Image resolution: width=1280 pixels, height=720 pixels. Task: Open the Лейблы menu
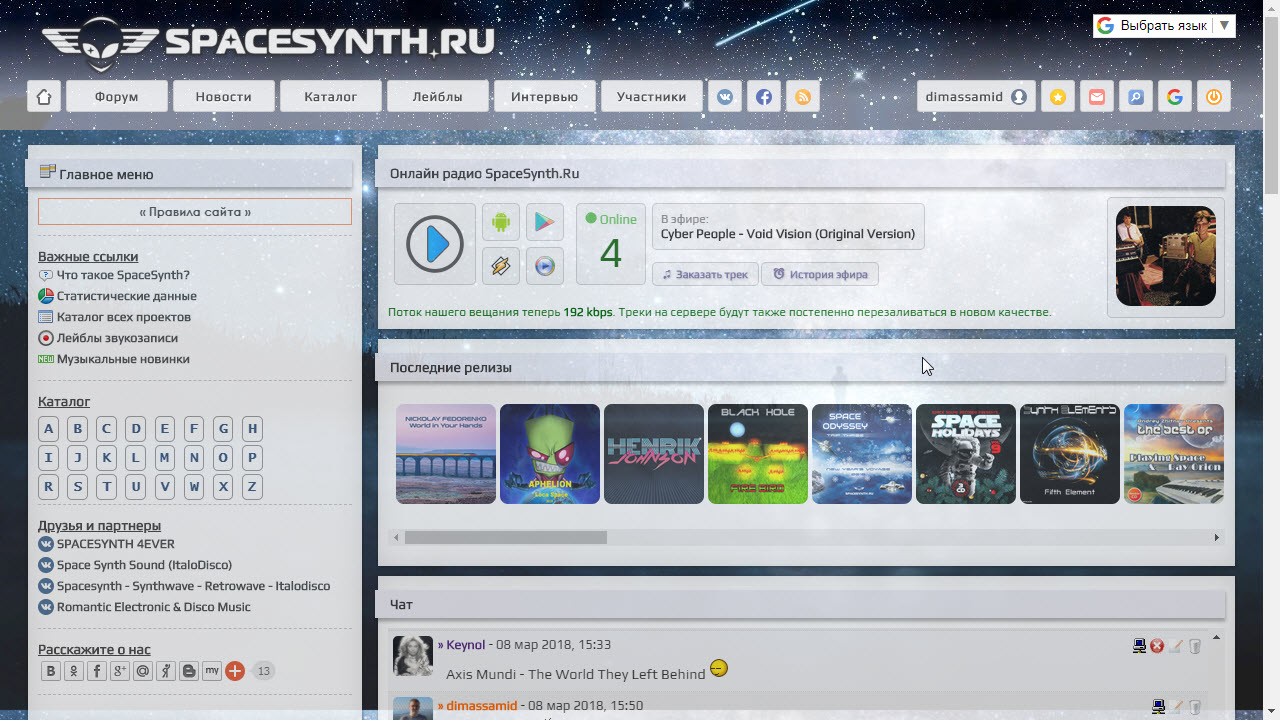tap(438, 97)
